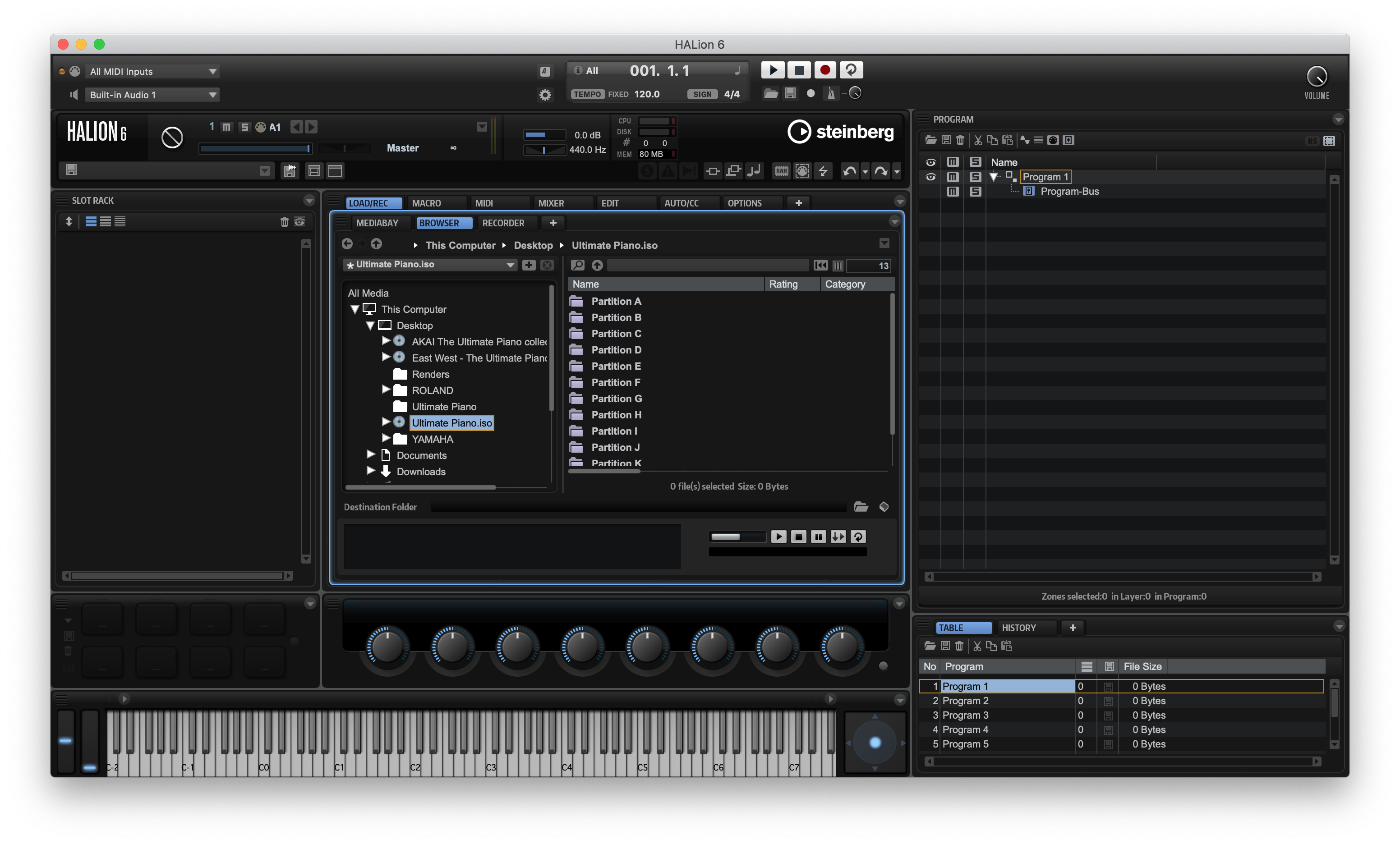Open the All MIDI Inputs dropdown

[x=152, y=71]
